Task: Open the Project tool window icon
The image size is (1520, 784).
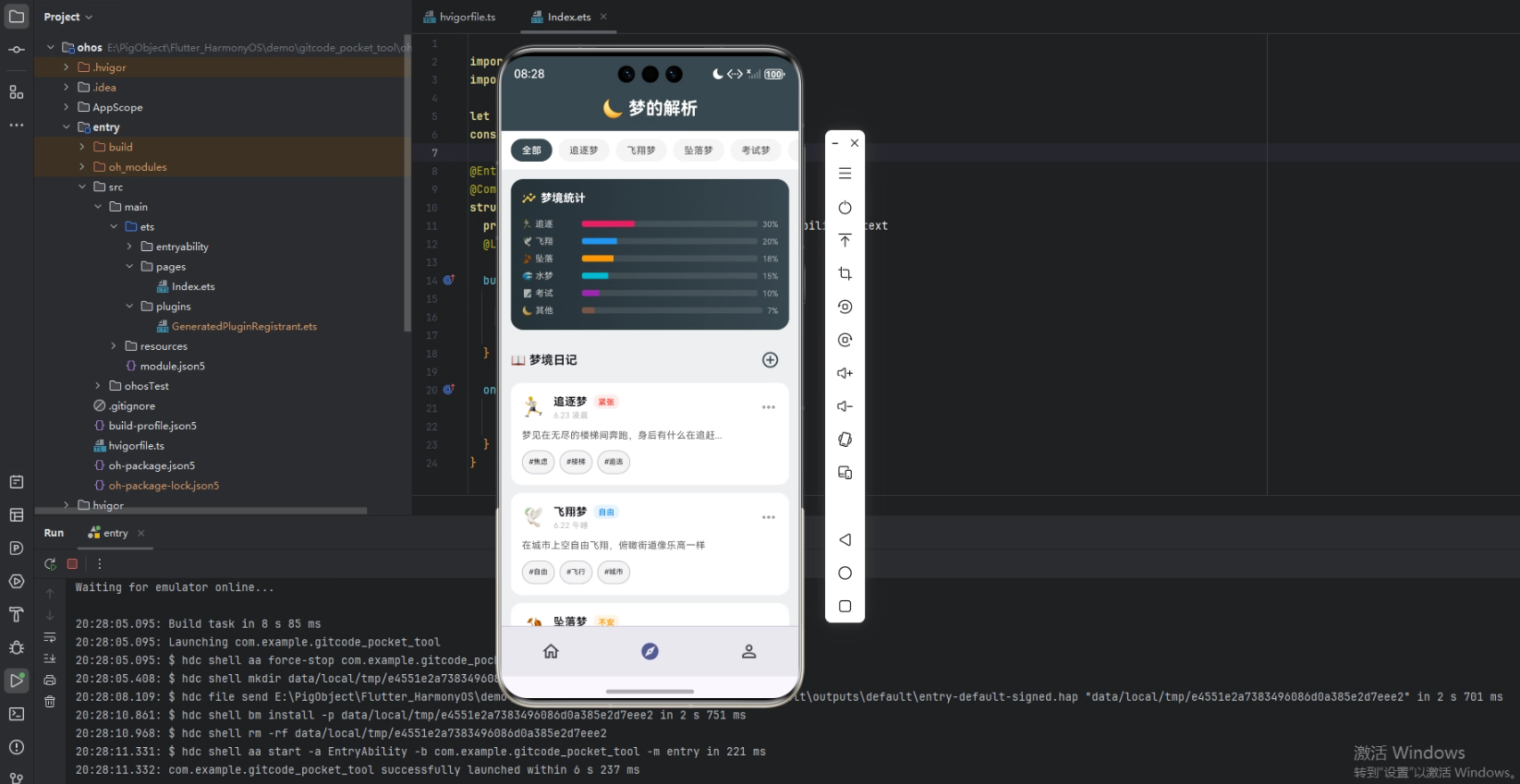Action: point(17,17)
